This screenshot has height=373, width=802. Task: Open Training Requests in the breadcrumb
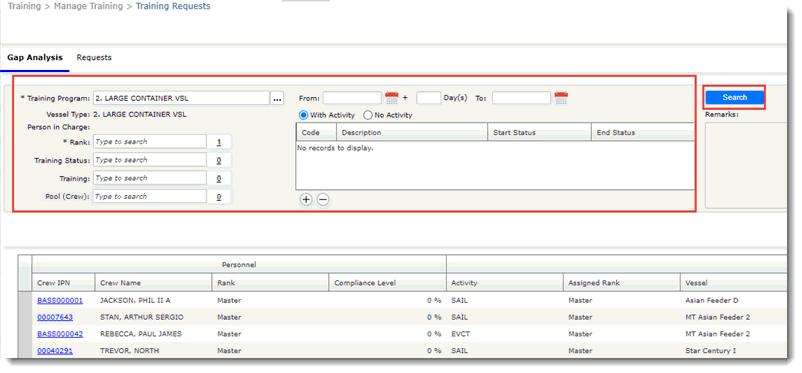(x=173, y=6)
